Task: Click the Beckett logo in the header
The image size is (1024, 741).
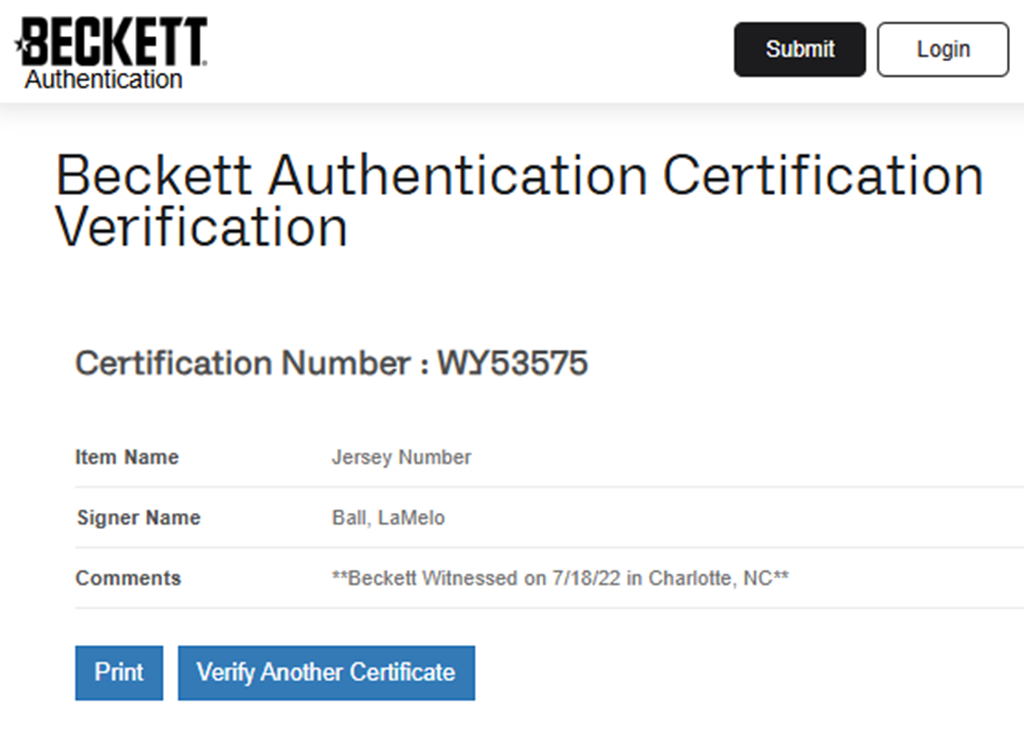Action: click(114, 42)
